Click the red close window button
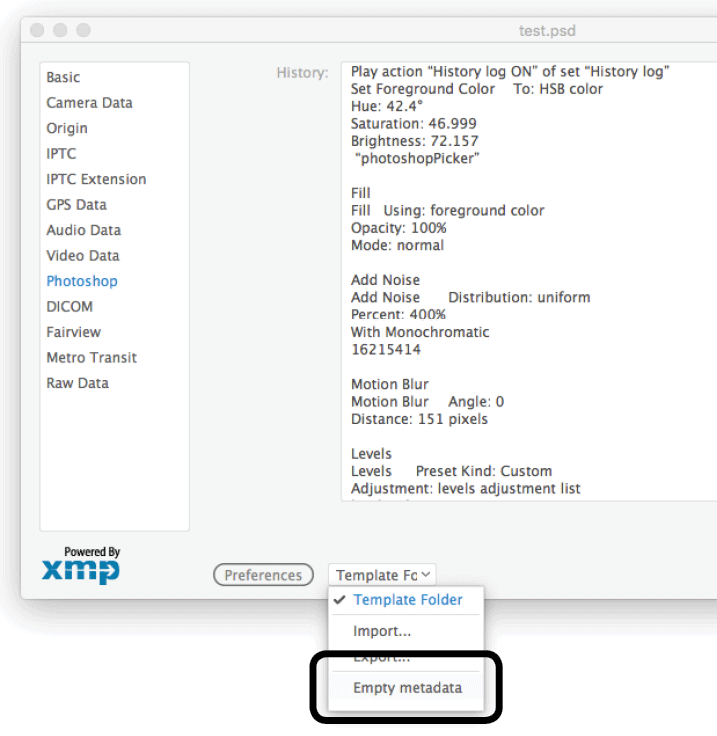 click(x=37, y=30)
